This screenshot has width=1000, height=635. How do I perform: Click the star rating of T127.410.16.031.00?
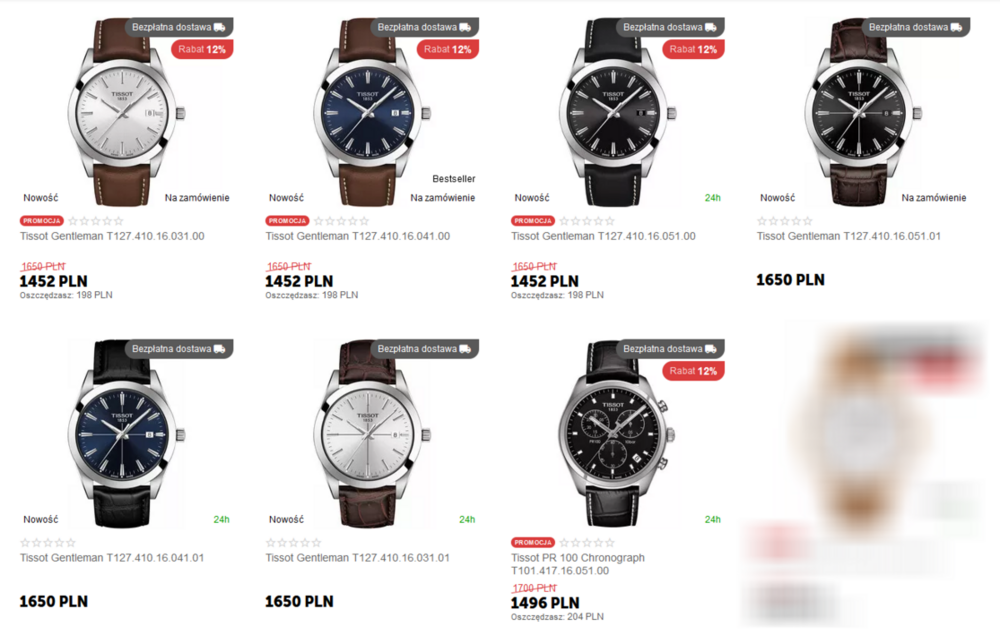[96, 221]
